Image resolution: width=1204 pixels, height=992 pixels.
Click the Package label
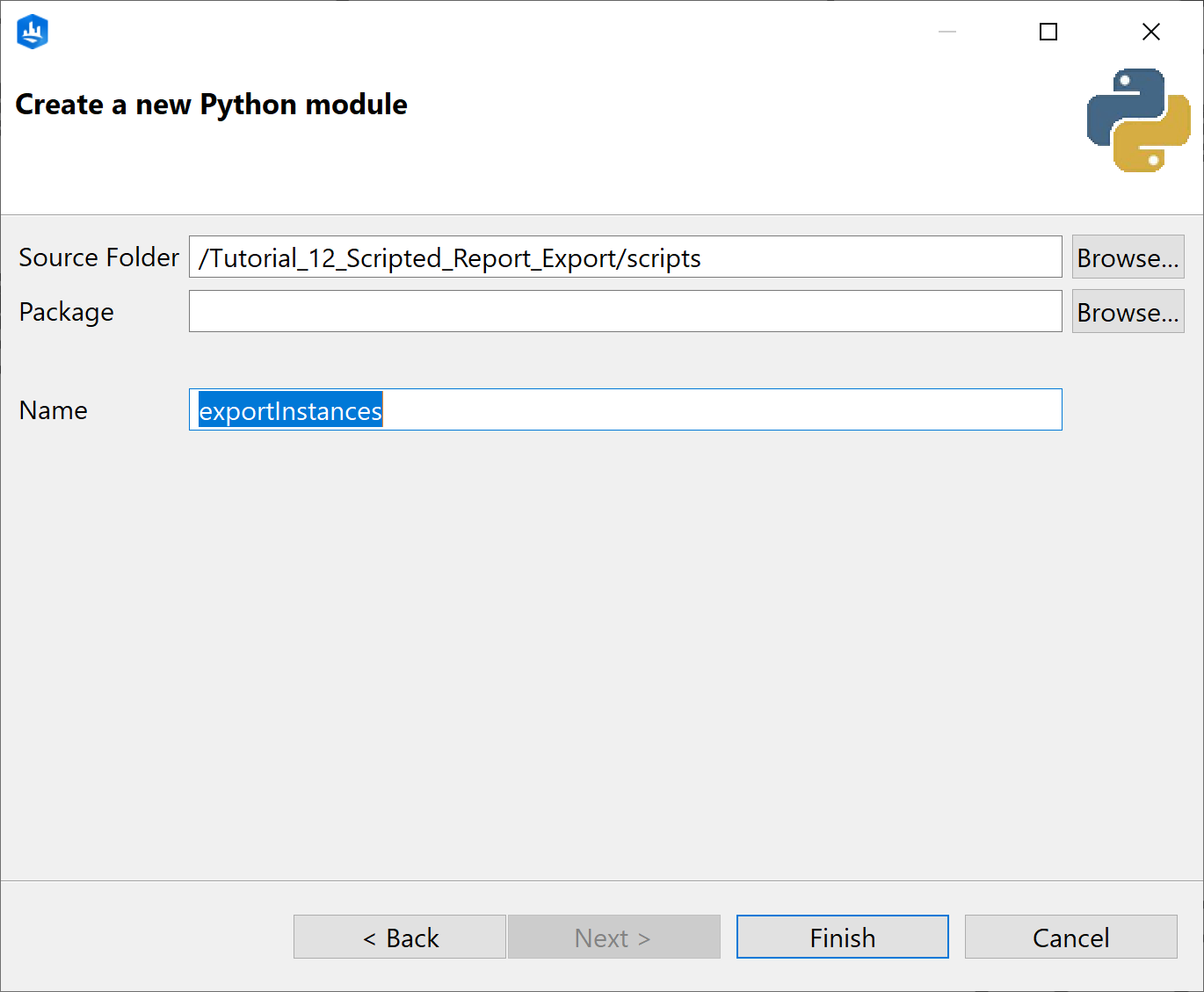66,311
